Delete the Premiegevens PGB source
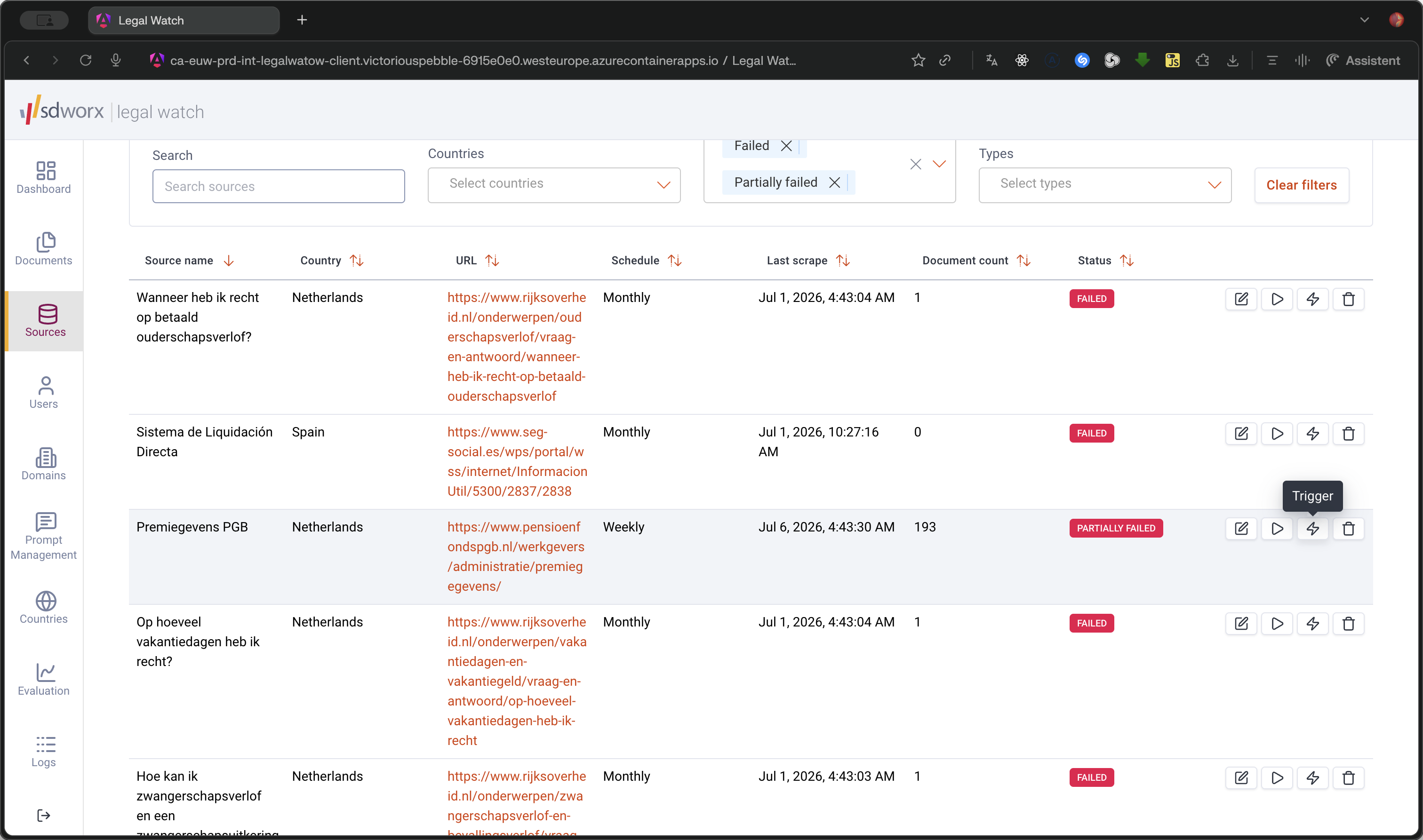Viewport: 1423px width, 840px height. [1348, 529]
